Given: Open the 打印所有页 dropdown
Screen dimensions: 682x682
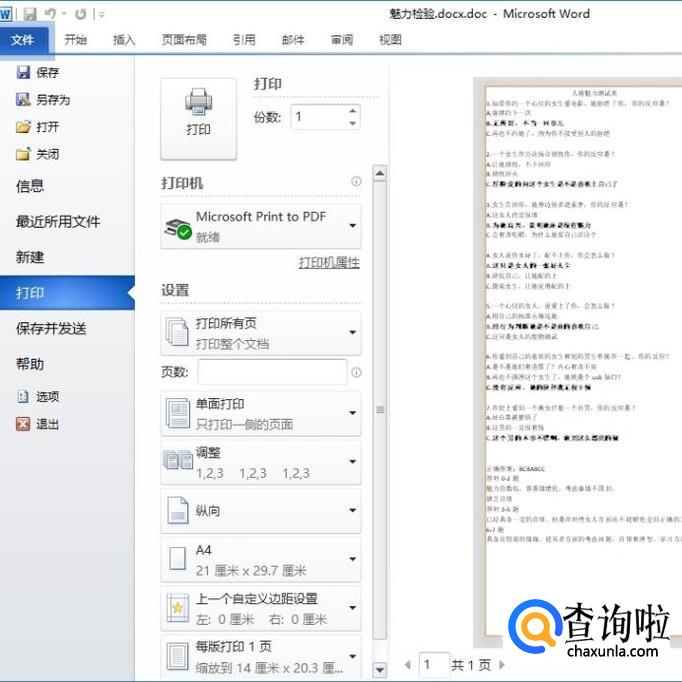Looking at the screenshot, I should pyautogui.click(x=261, y=333).
